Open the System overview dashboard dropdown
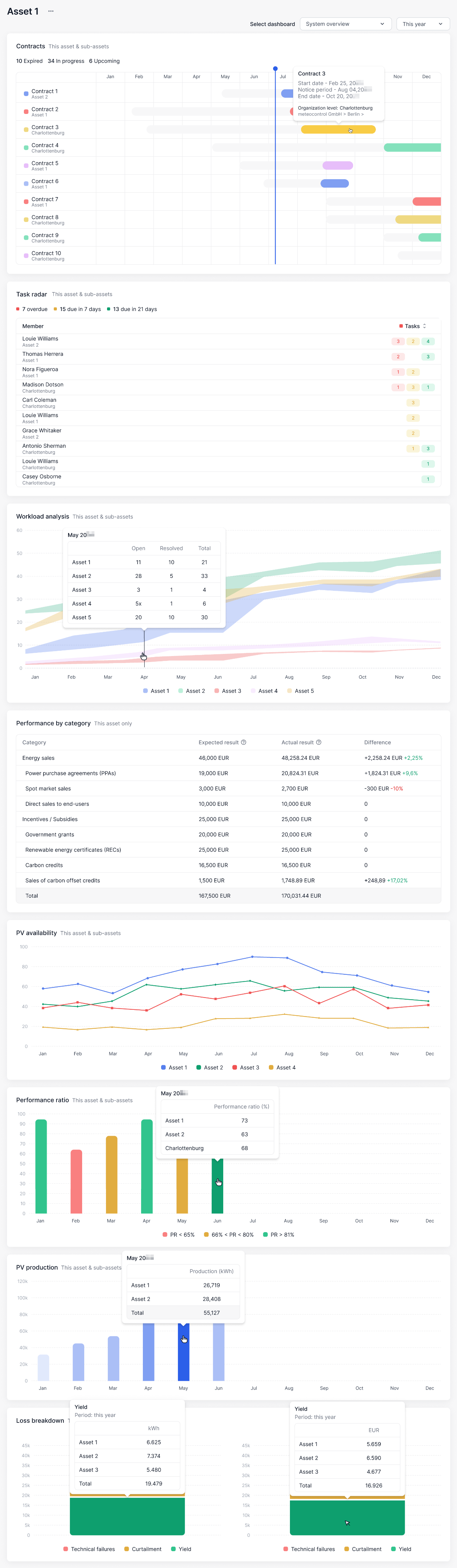This screenshot has width=457, height=1568. pos(345,24)
